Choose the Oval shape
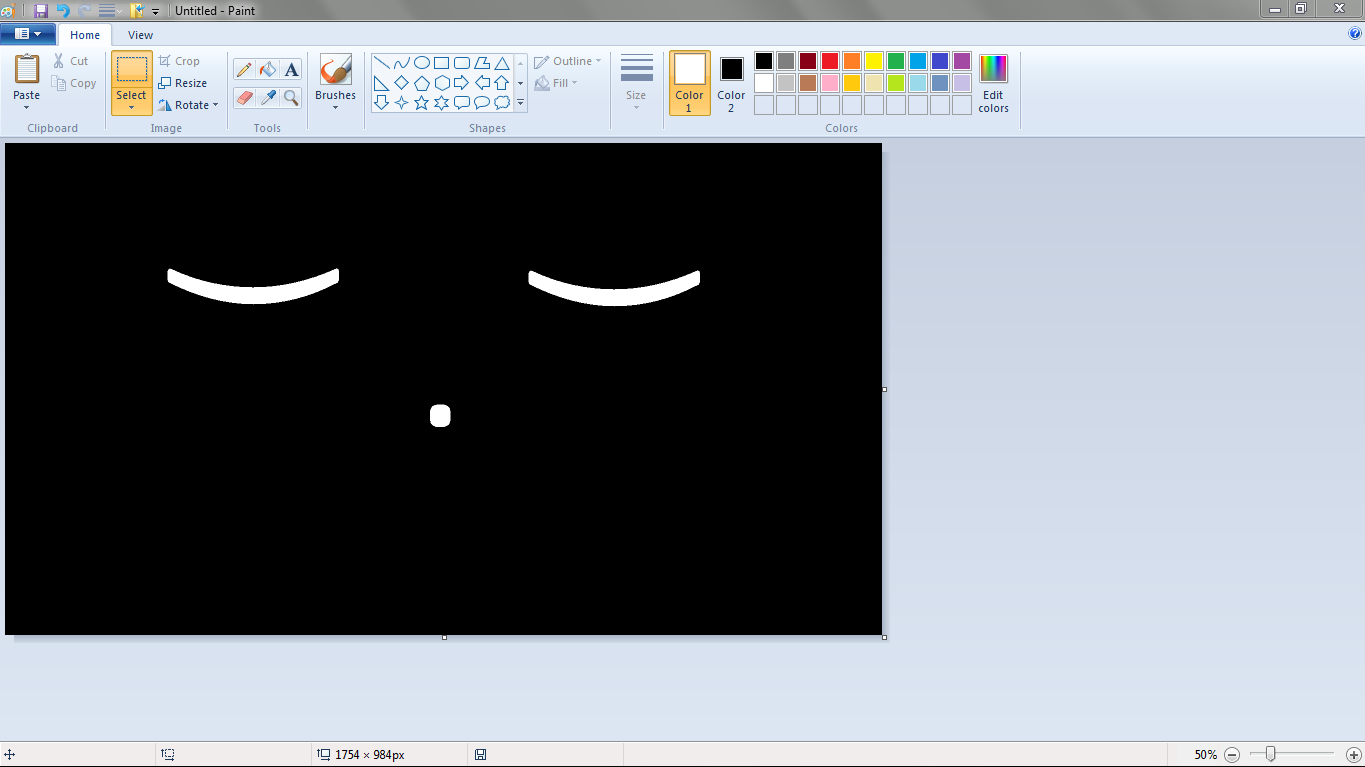The height and width of the screenshot is (767, 1365). pyautogui.click(x=421, y=63)
